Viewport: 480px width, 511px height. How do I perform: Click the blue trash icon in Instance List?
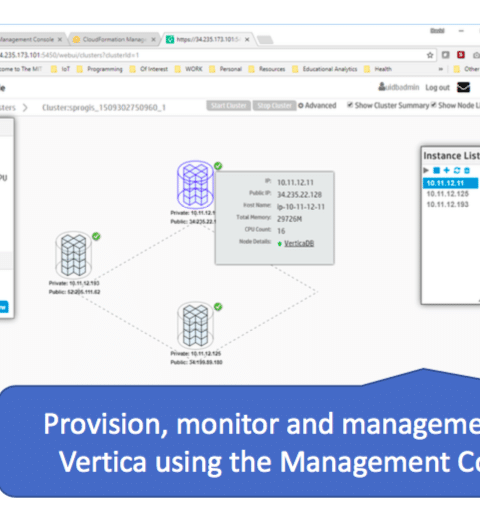(467, 170)
